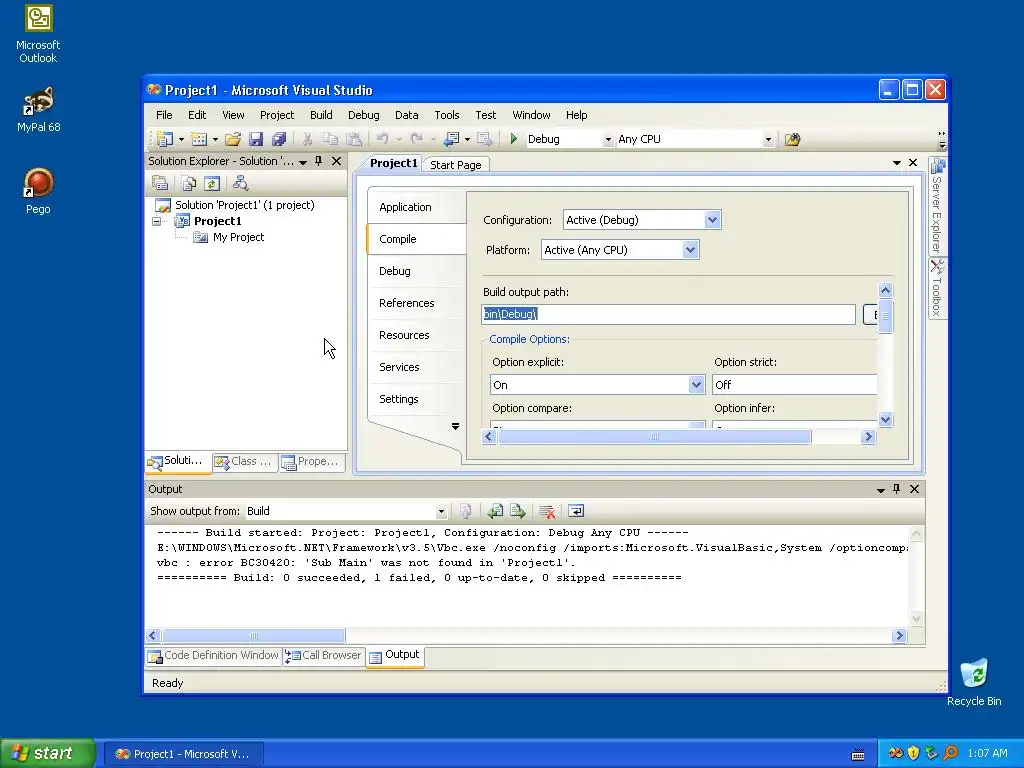Click the New Project toolbar icon
This screenshot has height=768, width=1024.
coord(165,139)
